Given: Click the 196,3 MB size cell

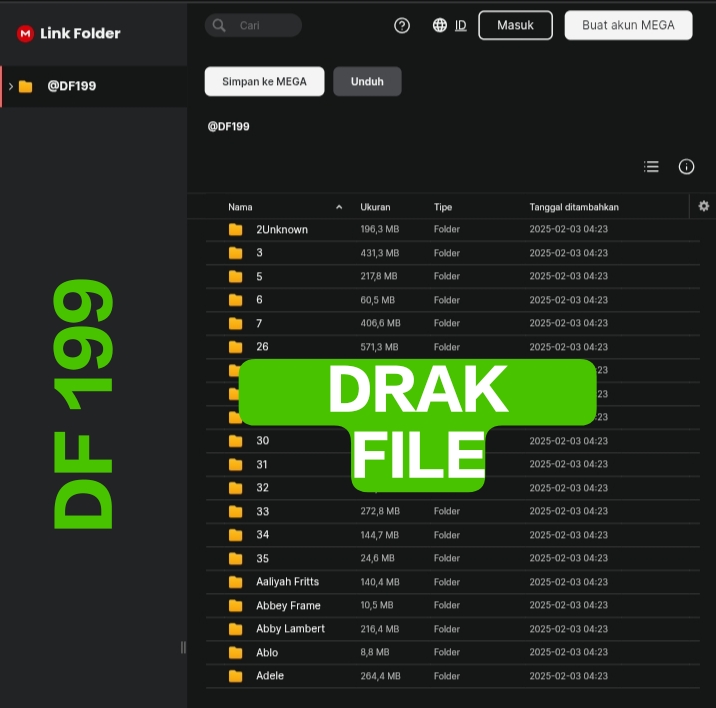Looking at the screenshot, I should coord(379,229).
